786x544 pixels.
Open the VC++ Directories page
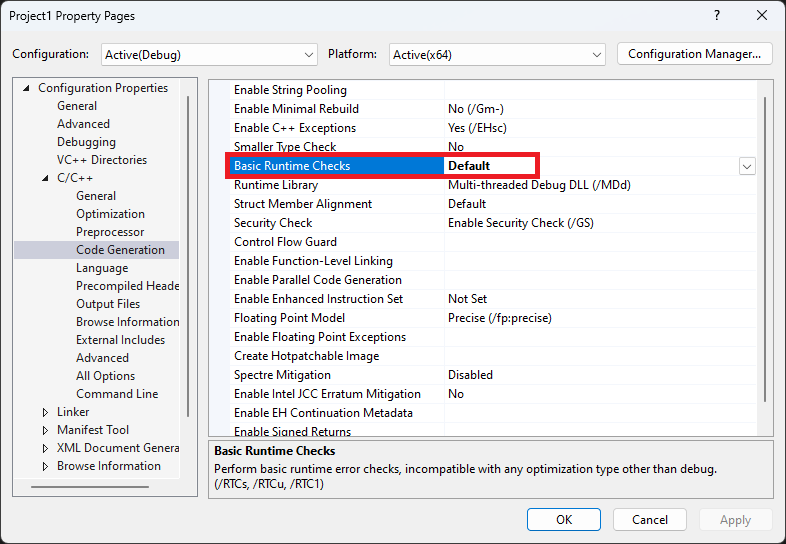click(x=102, y=160)
